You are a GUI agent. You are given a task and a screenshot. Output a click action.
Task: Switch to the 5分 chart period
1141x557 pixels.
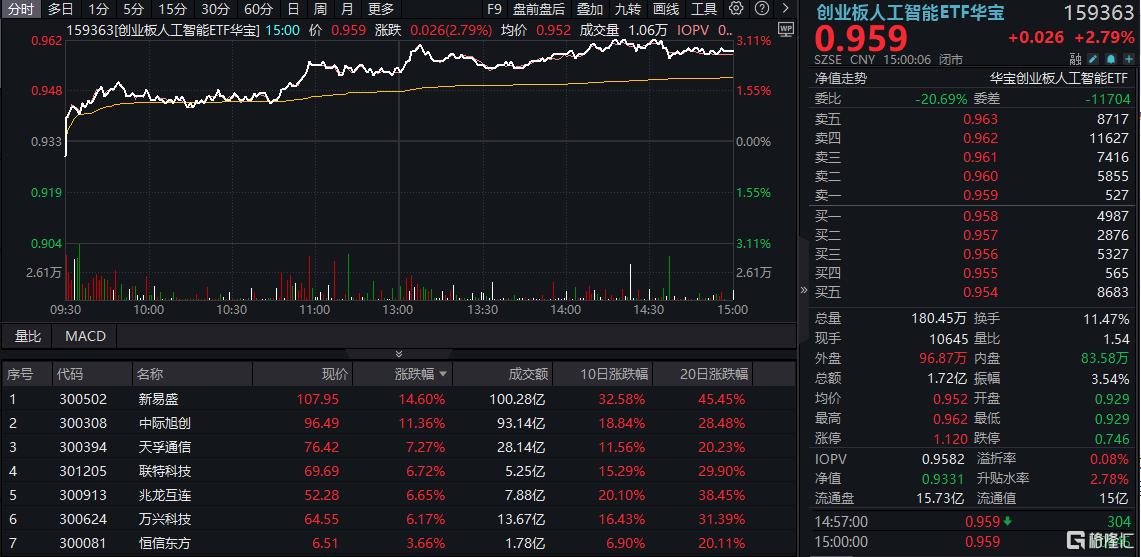(x=133, y=9)
